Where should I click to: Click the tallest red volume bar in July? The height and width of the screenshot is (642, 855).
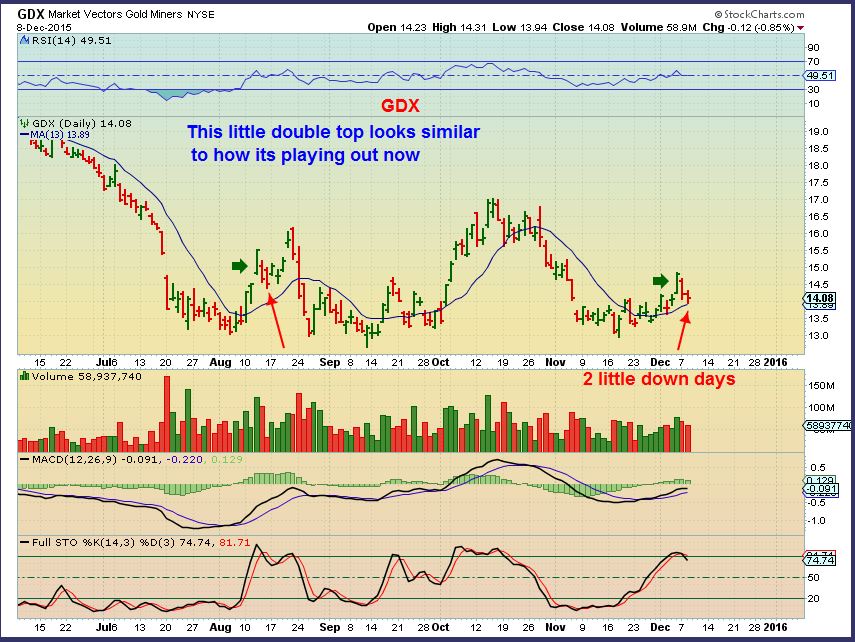click(x=167, y=413)
